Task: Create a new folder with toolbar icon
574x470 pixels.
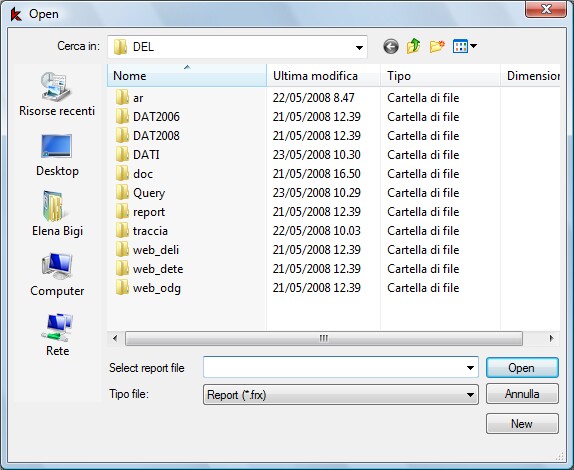Action: [437, 46]
